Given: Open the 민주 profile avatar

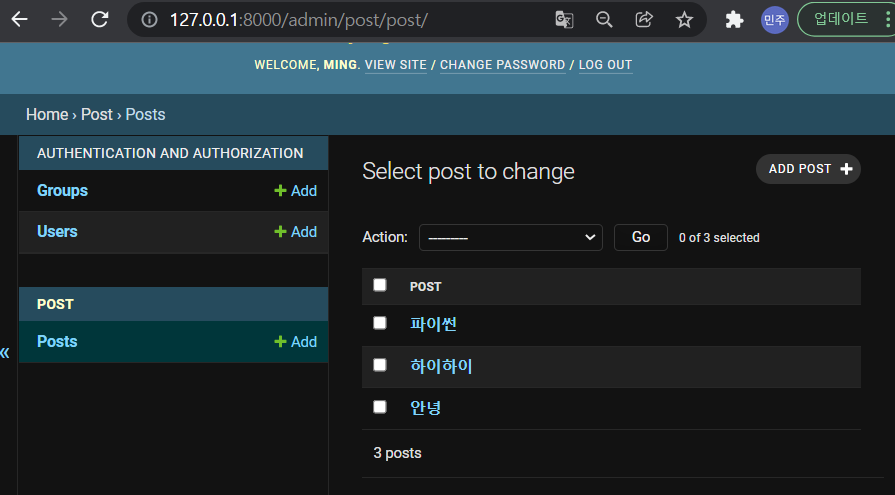Looking at the screenshot, I should 775,20.
